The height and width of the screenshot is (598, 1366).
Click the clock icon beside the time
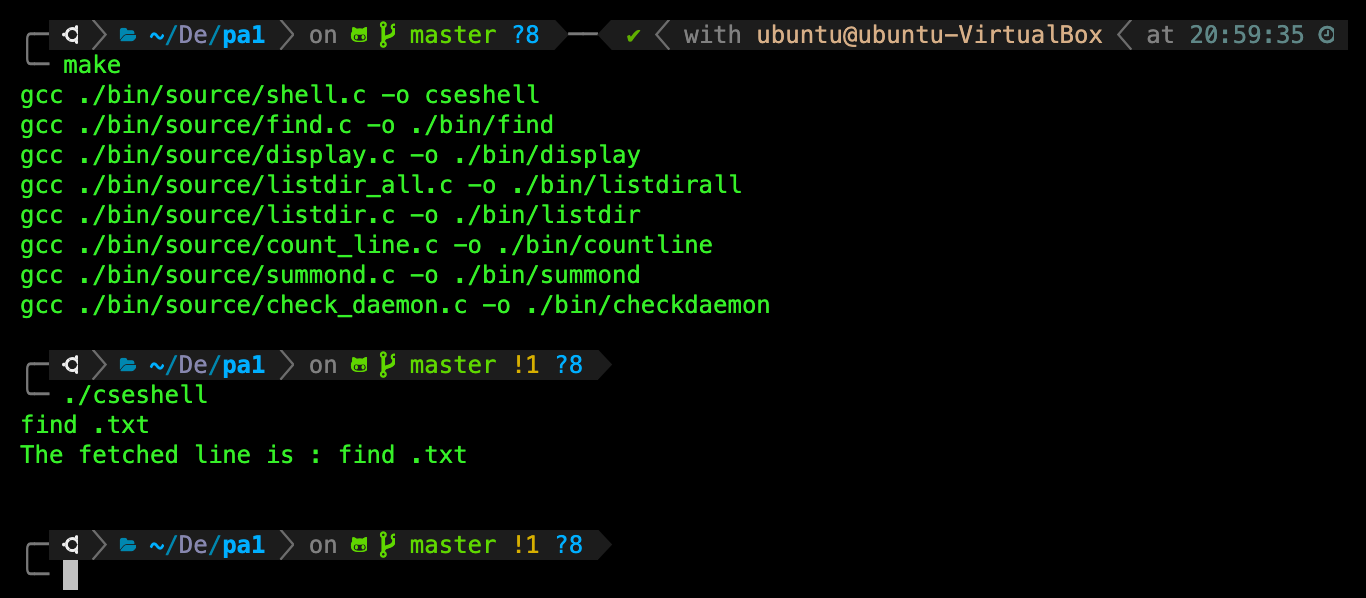[1327, 35]
